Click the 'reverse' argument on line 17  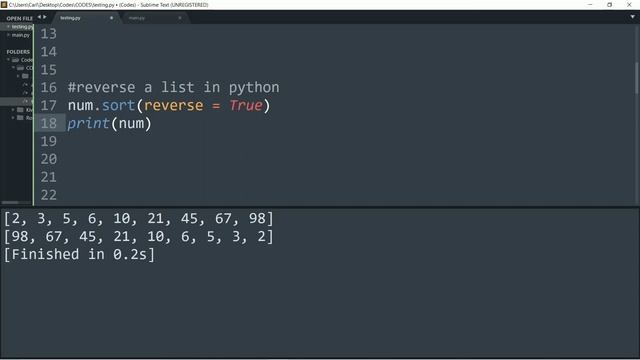pyautogui.click(x=173, y=105)
